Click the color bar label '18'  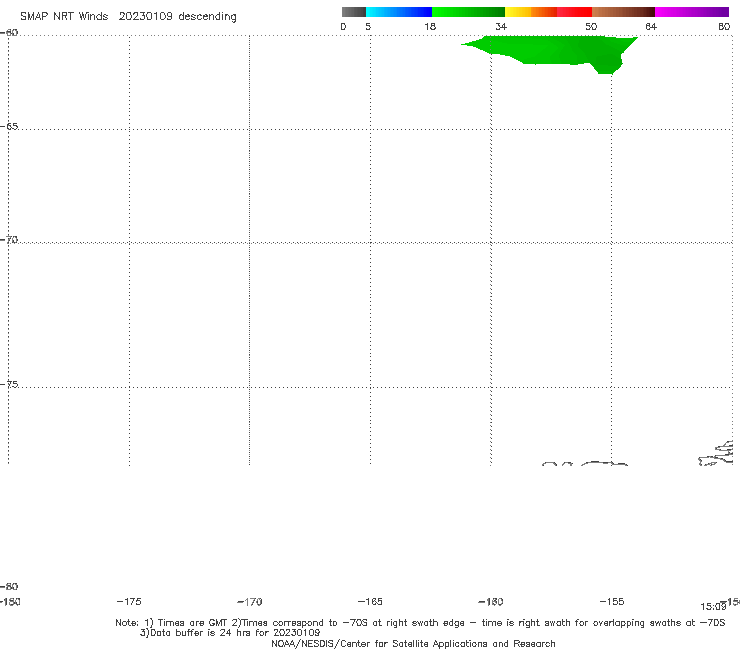coord(430,27)
